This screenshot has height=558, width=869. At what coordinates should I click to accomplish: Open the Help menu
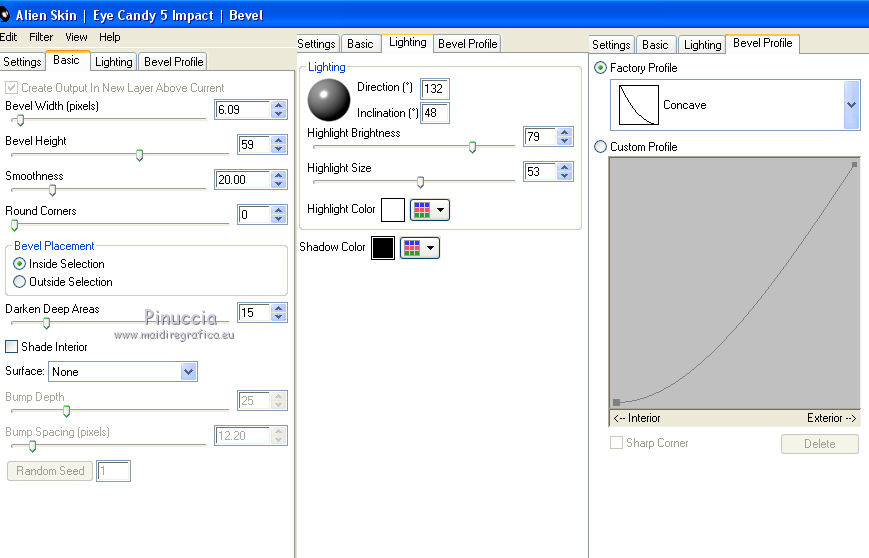110,37
